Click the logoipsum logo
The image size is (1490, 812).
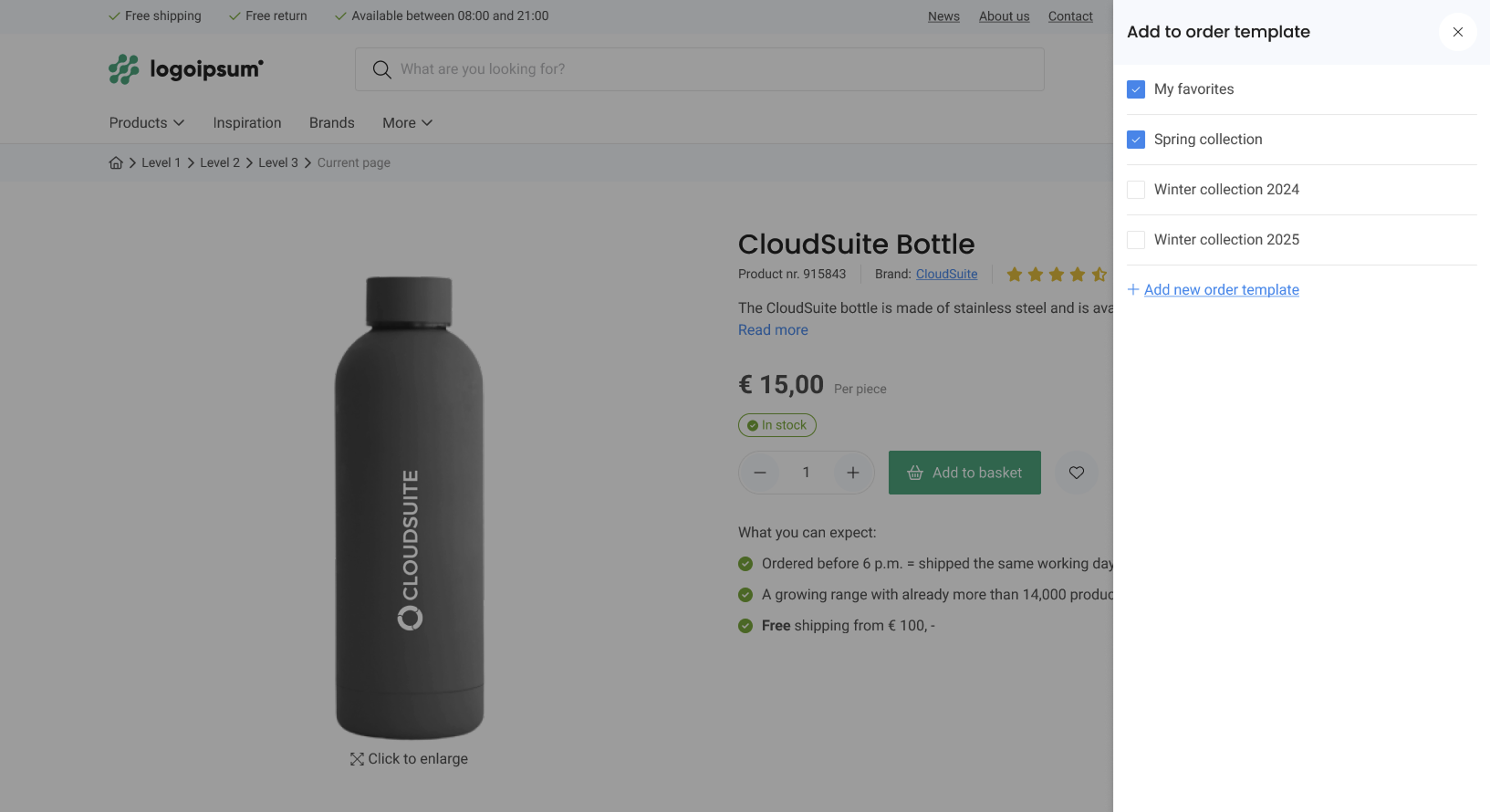point(186,69)
